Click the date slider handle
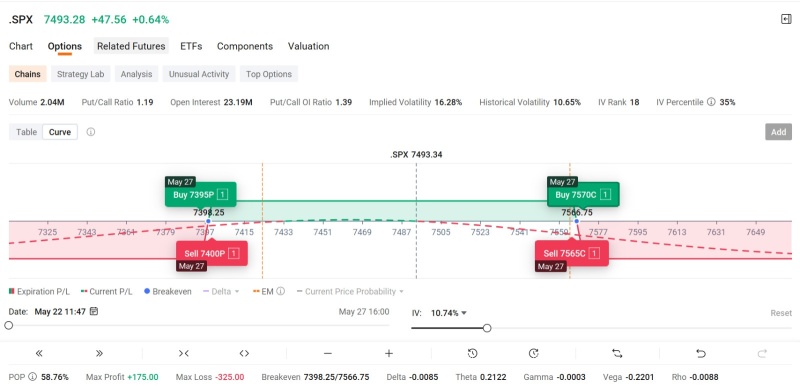This screenshot has height=387, width=800. (9, 325)
